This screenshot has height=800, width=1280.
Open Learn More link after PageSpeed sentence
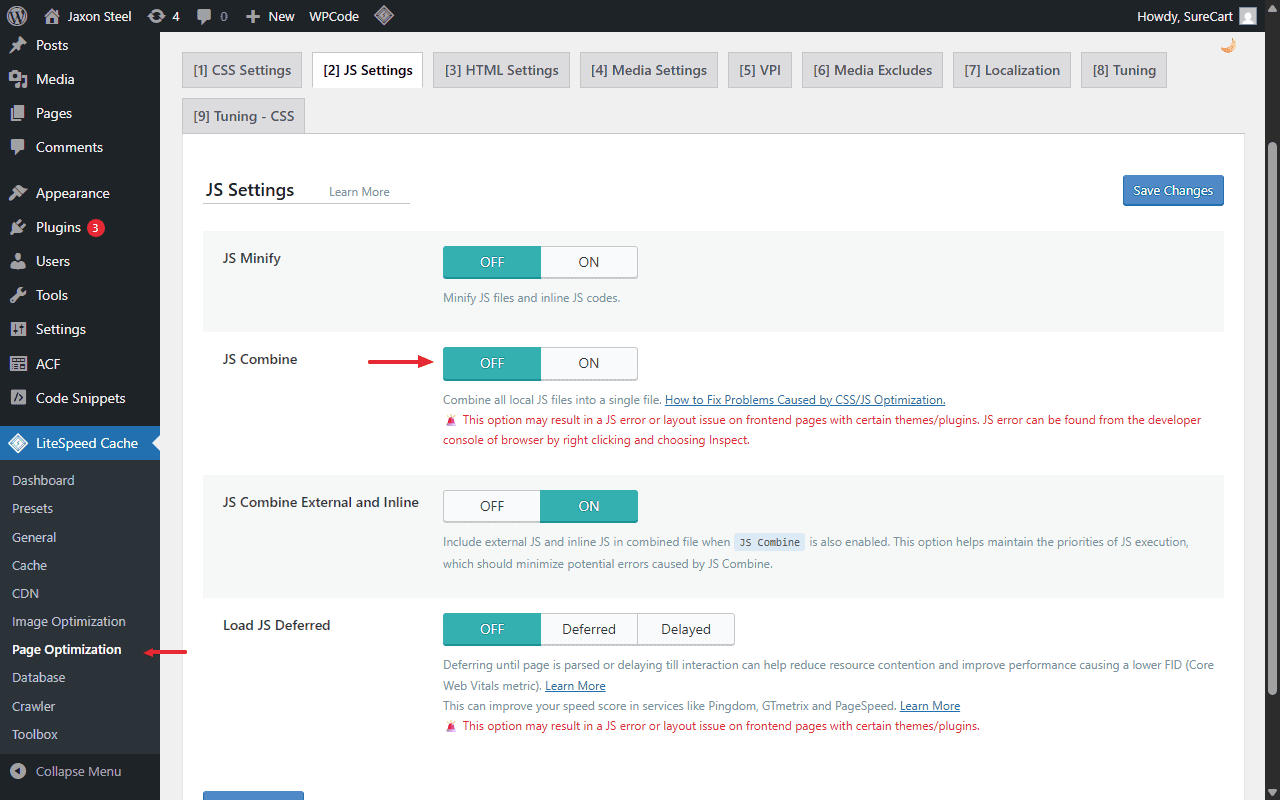coord(930,706)
